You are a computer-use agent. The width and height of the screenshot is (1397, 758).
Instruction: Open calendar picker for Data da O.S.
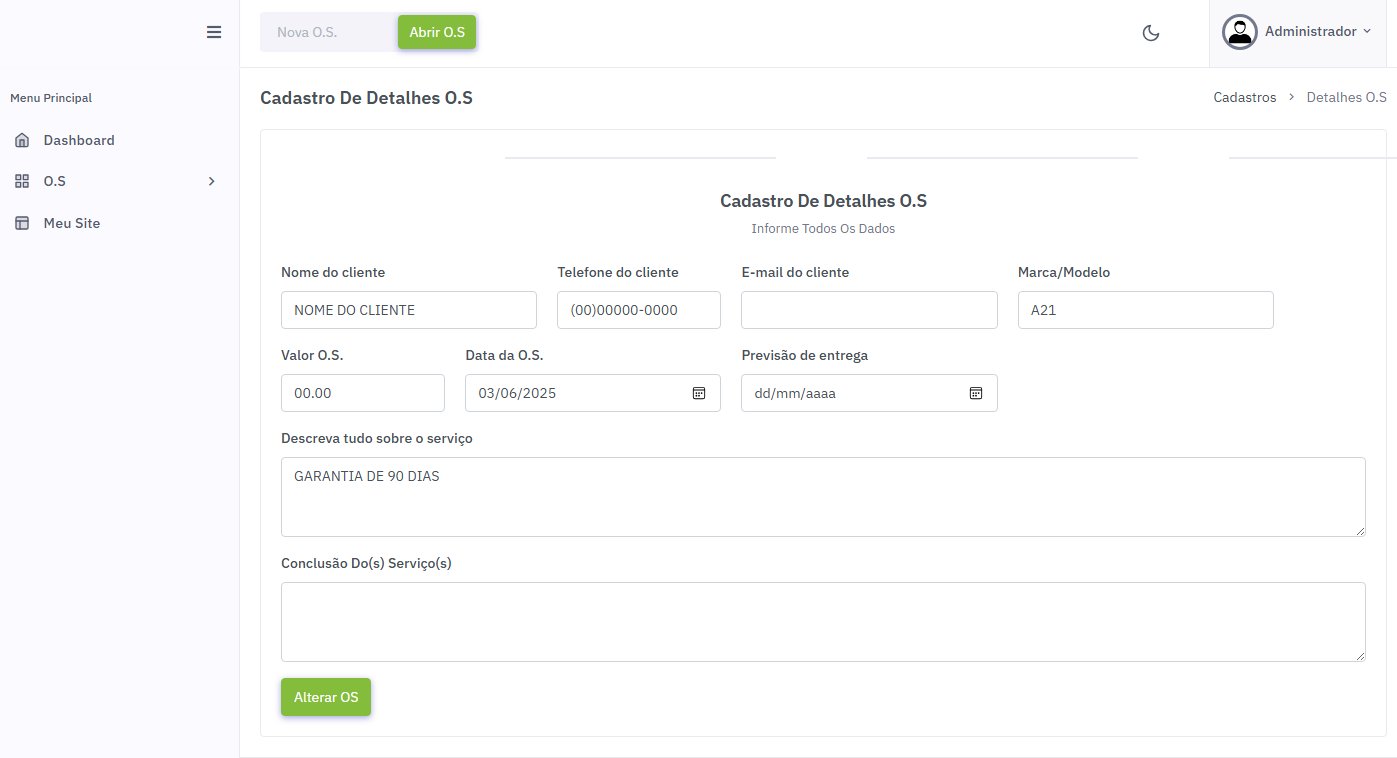point(699,393)
